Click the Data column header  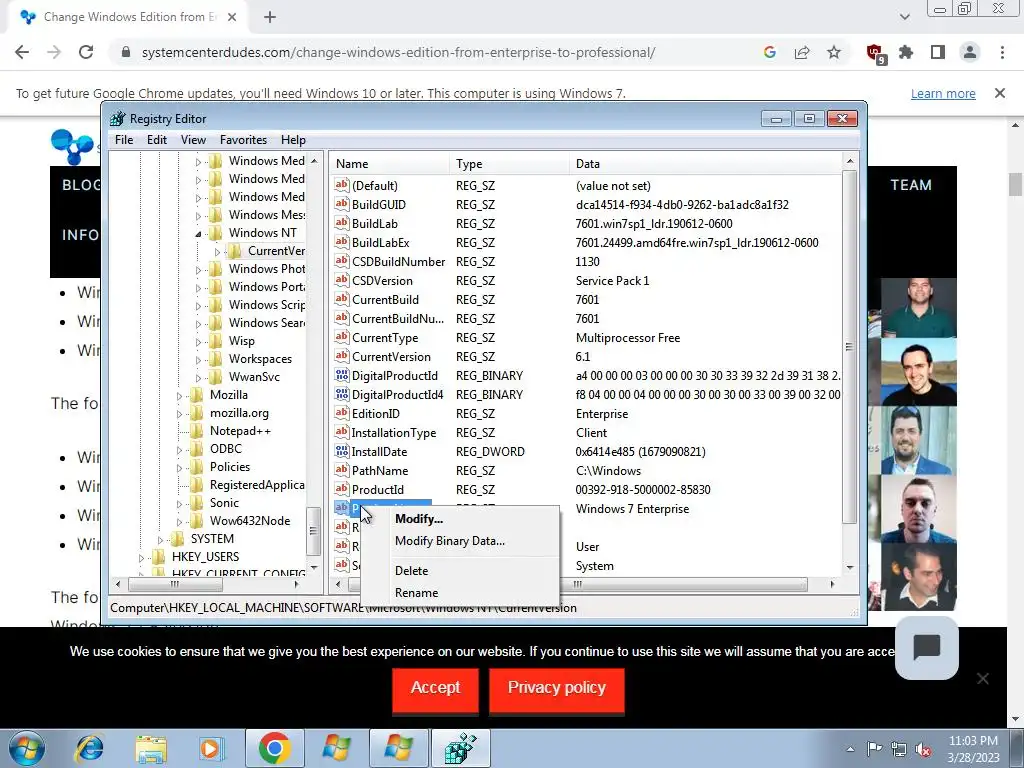pos(705,164)
